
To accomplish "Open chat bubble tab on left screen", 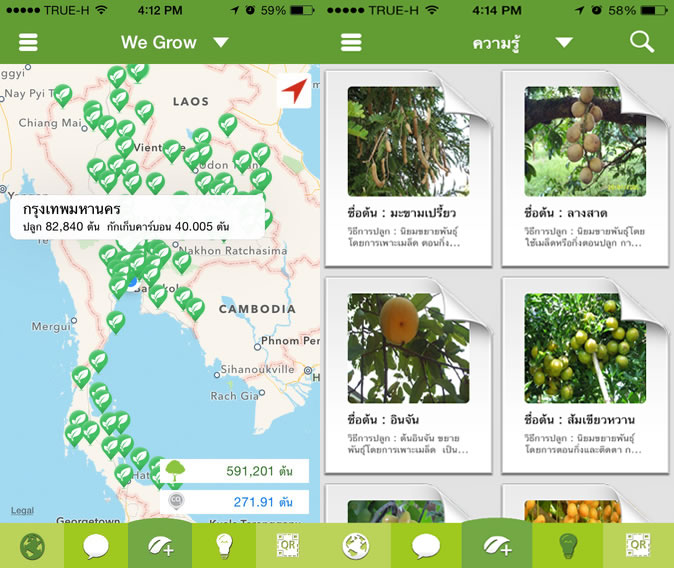I will (96, 546).
